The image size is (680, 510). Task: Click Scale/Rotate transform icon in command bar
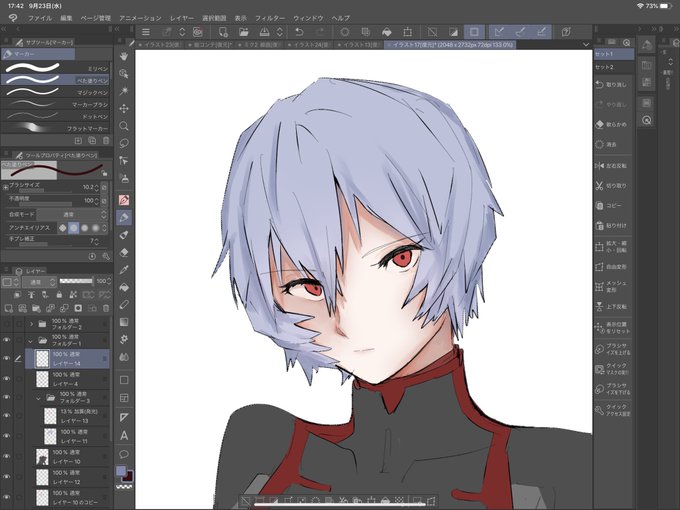408,32
